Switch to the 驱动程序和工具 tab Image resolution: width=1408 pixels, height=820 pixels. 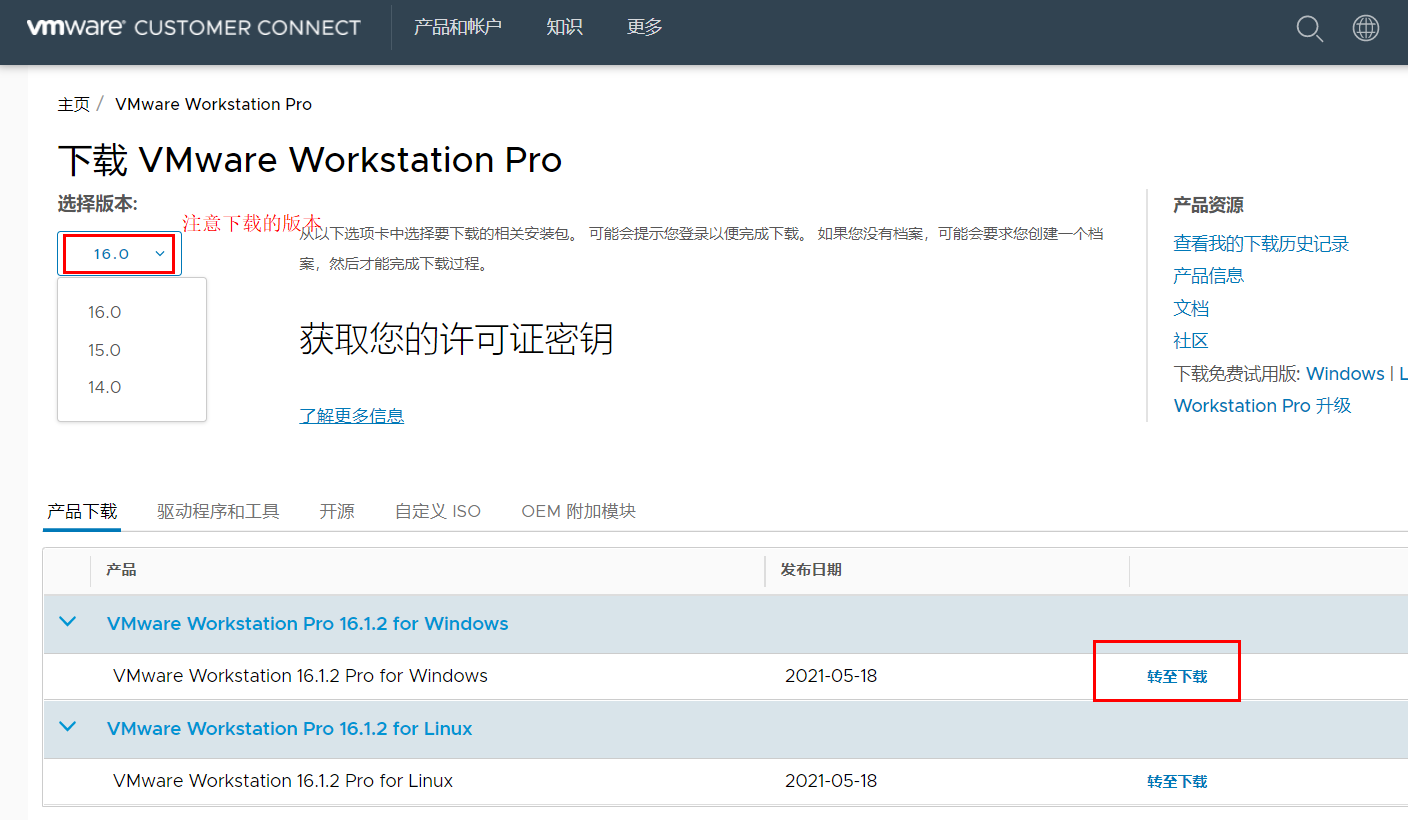218,511
